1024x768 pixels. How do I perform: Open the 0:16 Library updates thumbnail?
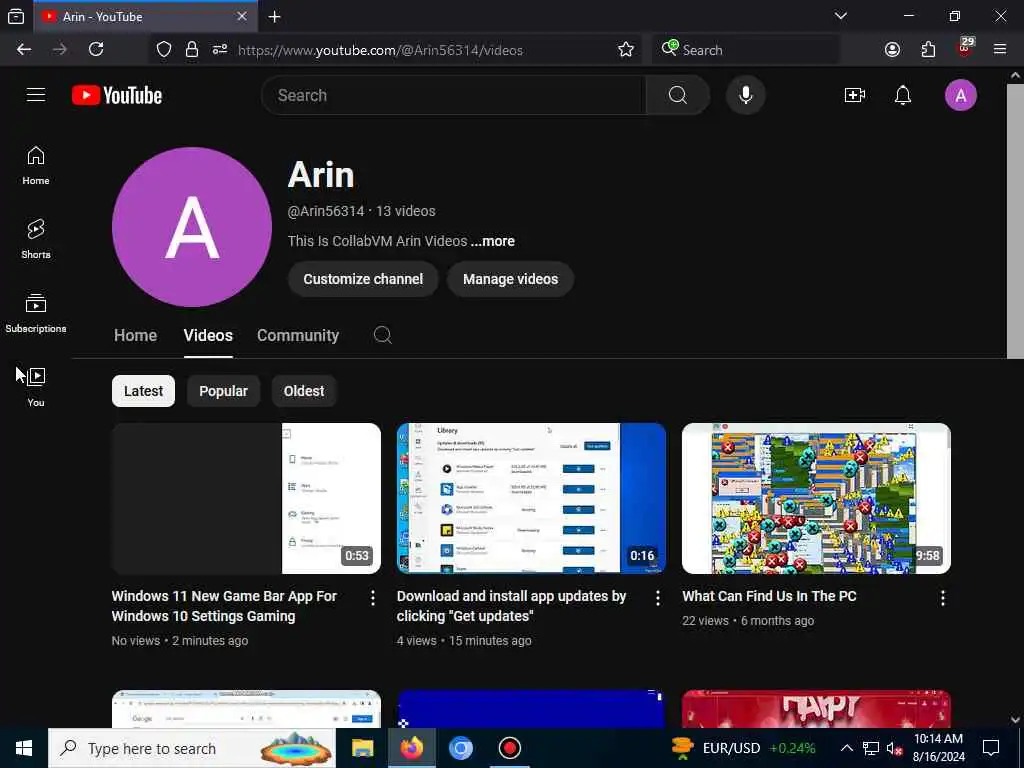coord(531,498)
